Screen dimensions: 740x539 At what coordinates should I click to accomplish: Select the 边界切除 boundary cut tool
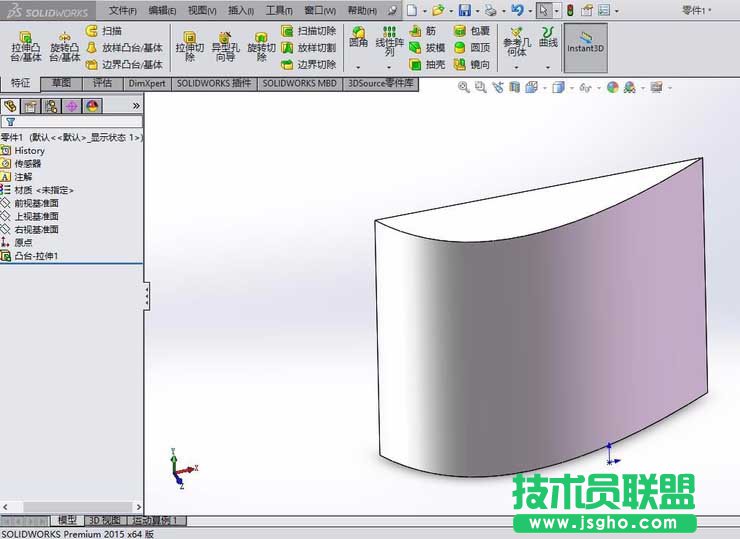pyautogui.click(x=309, y=64)
